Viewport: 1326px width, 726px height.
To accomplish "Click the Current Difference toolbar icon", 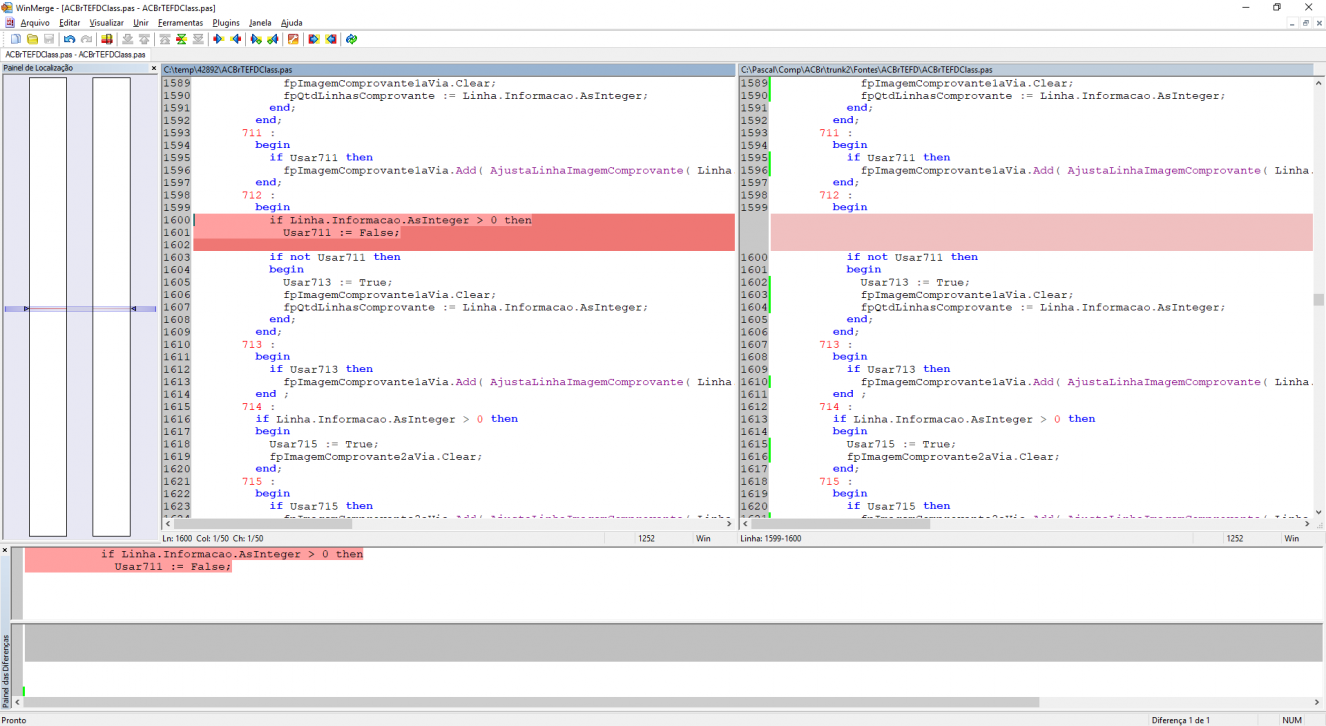I will tap(181, 39).
